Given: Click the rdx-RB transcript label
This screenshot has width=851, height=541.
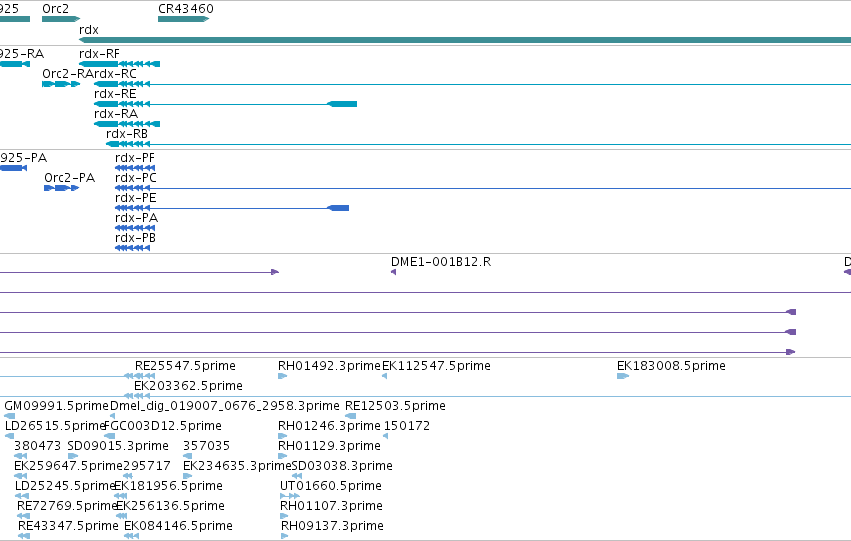Looking at the screenshot, I should (x=126, y=133).
